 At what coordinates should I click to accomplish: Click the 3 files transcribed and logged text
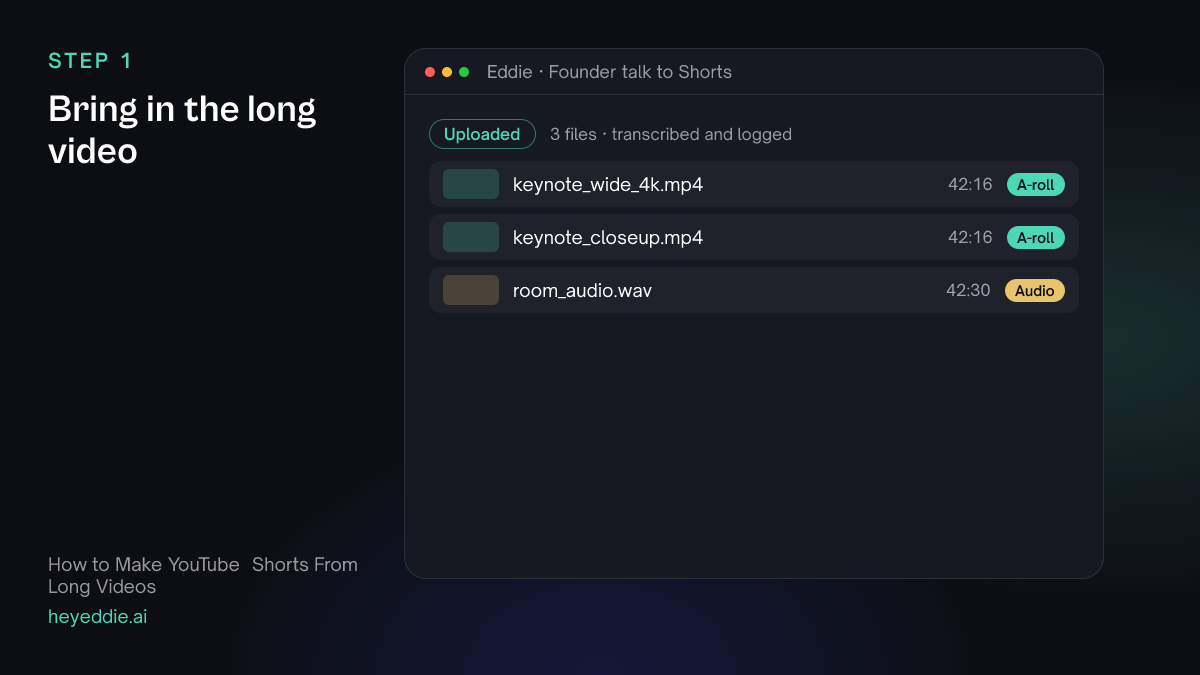coord(671,134)
